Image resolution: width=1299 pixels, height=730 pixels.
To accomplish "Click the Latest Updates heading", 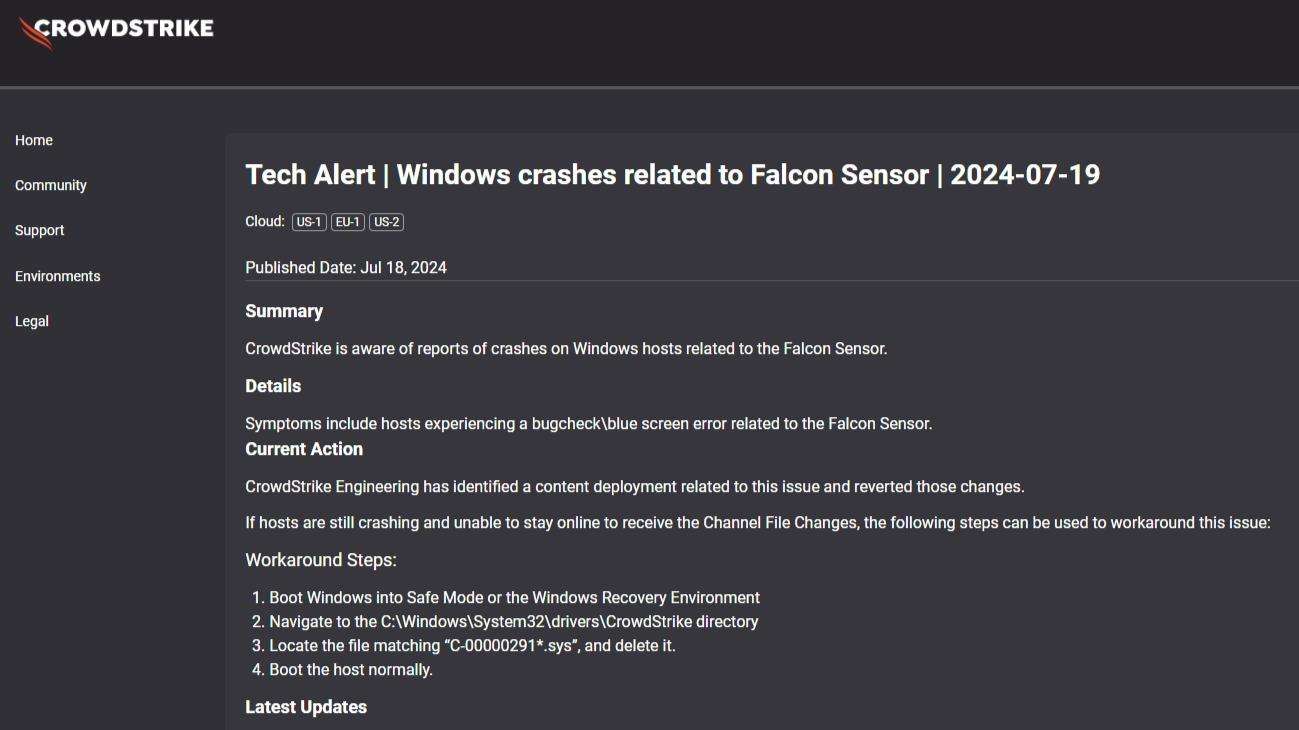I will (306, 707).
